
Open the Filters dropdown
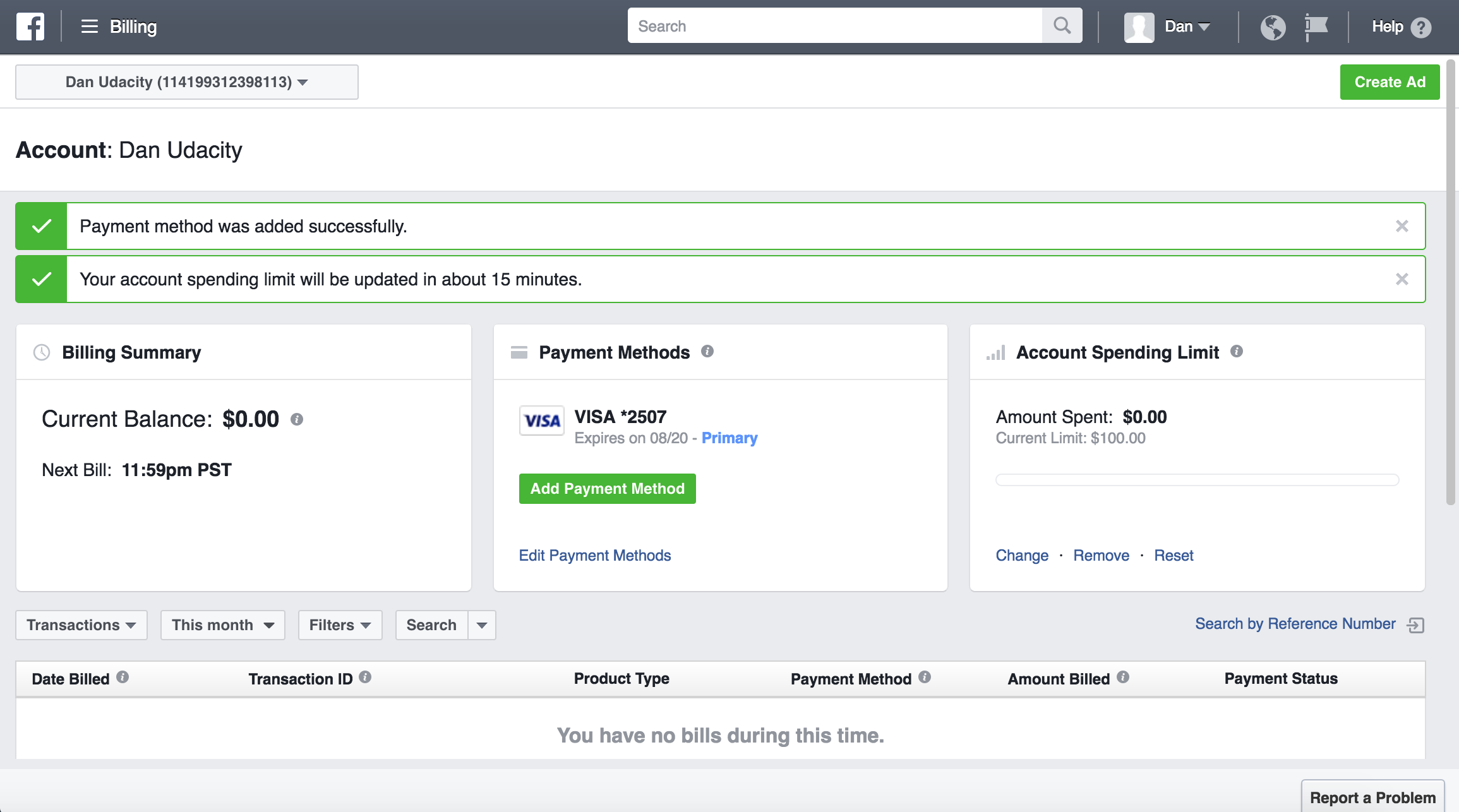click(339, 625)
